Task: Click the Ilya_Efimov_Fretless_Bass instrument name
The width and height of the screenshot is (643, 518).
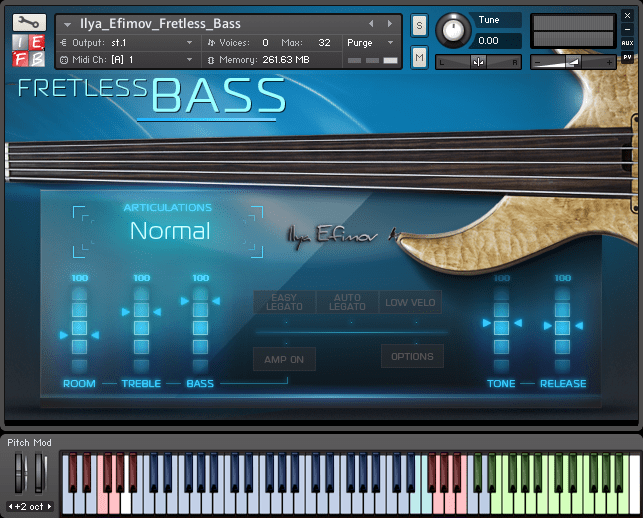Action: 160,24
